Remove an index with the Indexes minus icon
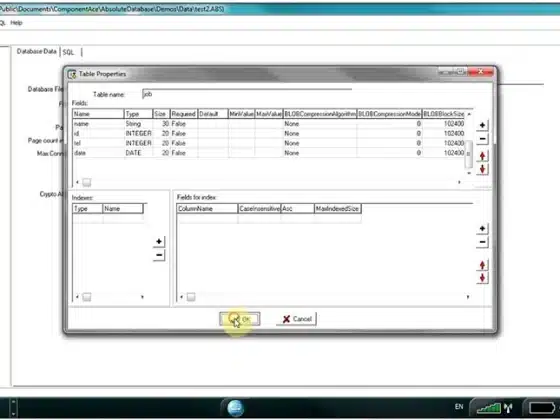 click(x=159, y=255)
